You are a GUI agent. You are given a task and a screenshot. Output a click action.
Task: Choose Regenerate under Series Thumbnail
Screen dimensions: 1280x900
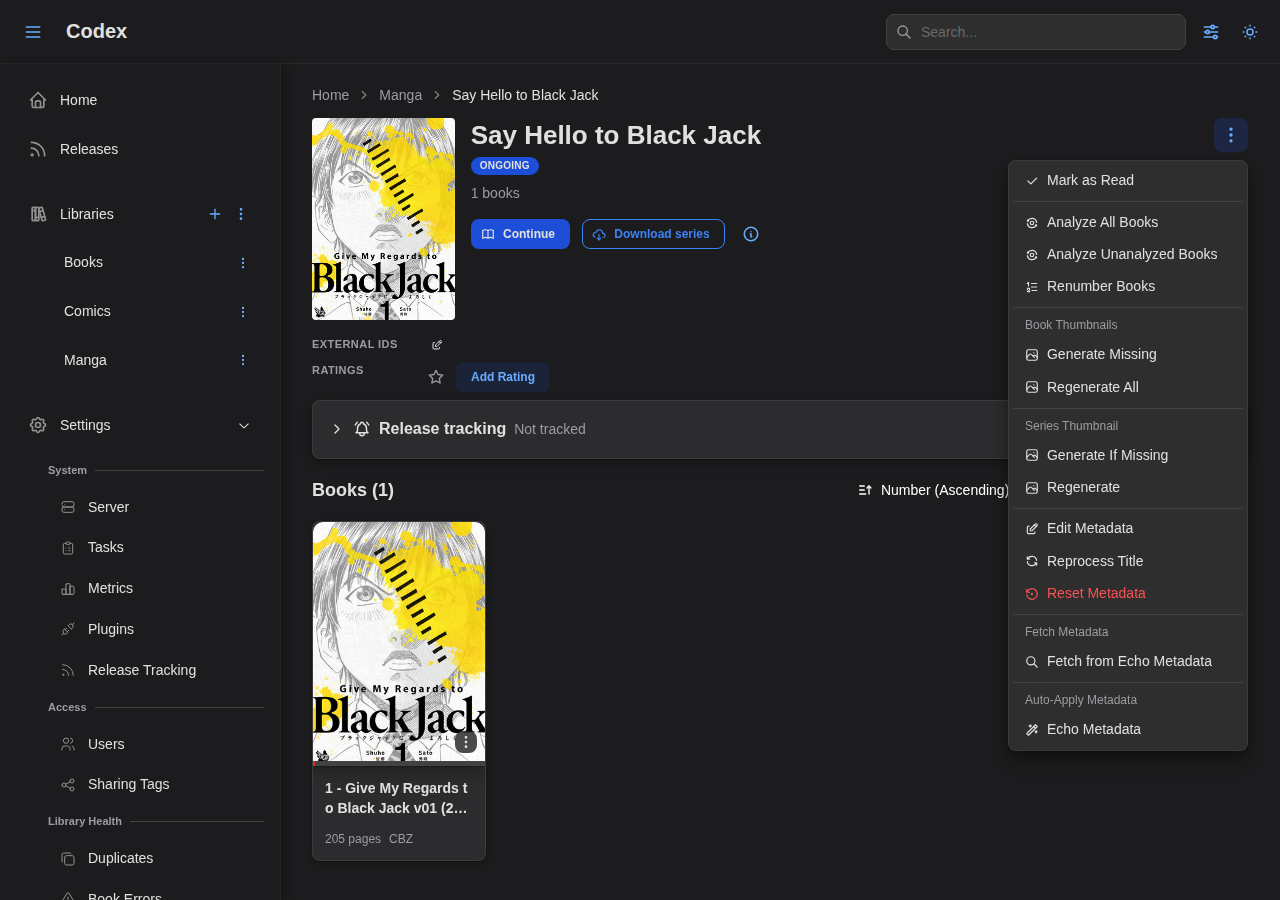pos(1128,488)
